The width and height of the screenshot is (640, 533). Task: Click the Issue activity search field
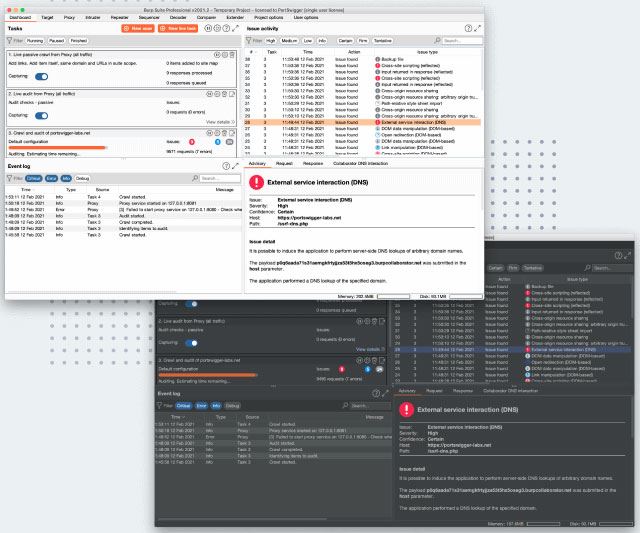(x=462, y=40)
